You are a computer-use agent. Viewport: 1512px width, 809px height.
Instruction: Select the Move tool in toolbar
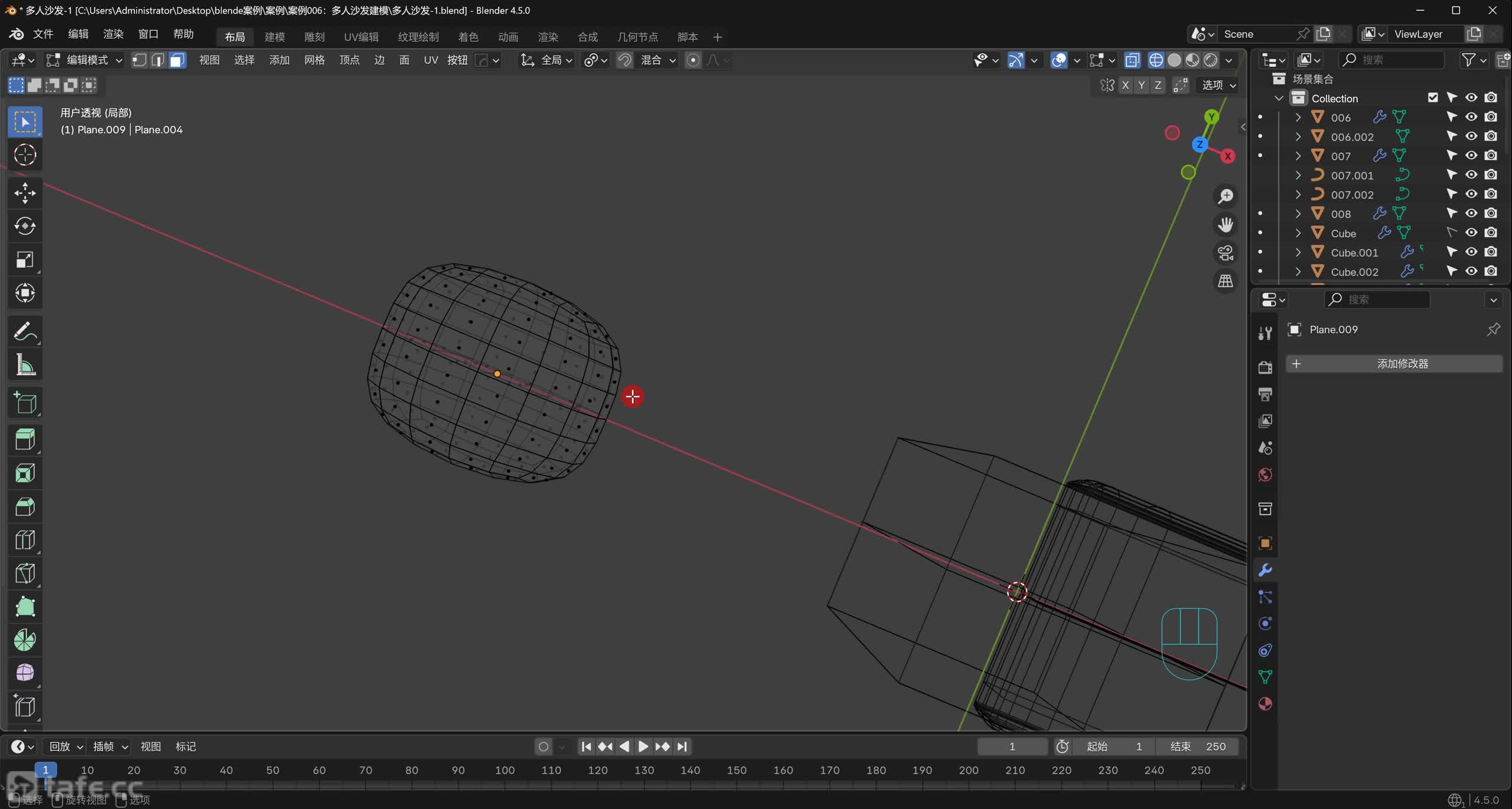coord(25,193)
